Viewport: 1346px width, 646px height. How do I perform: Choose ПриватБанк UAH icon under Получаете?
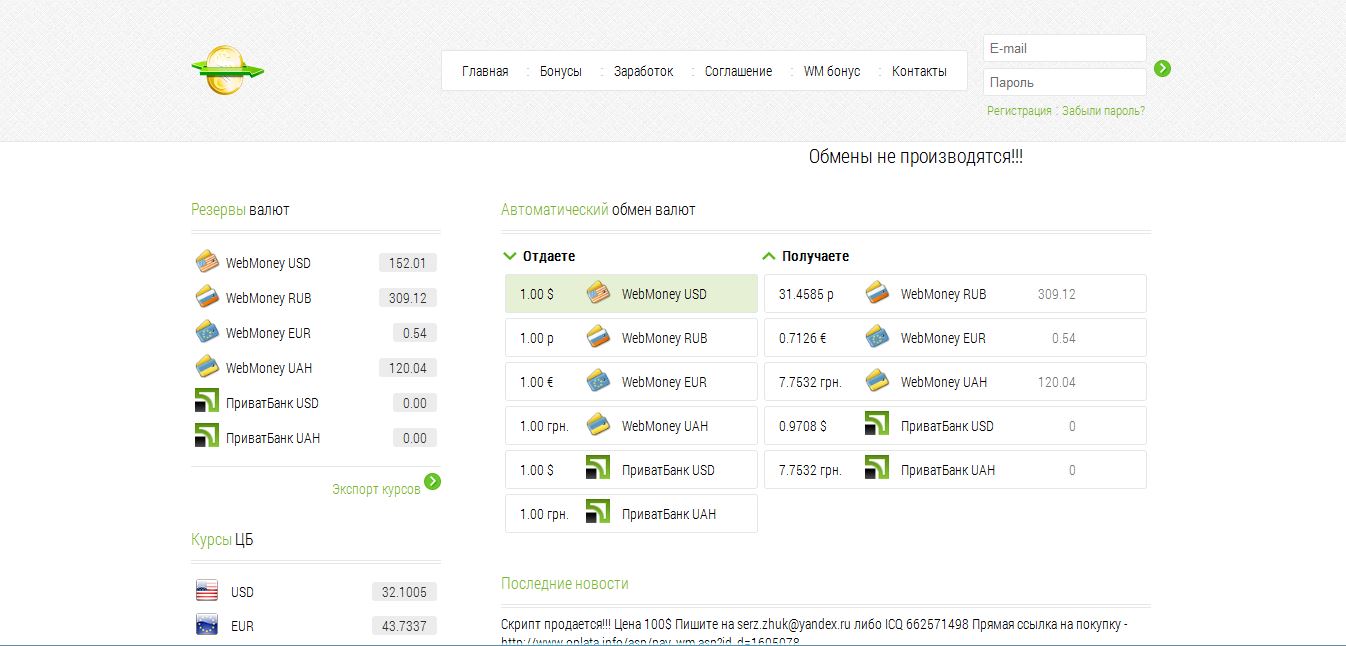point(877,469)
